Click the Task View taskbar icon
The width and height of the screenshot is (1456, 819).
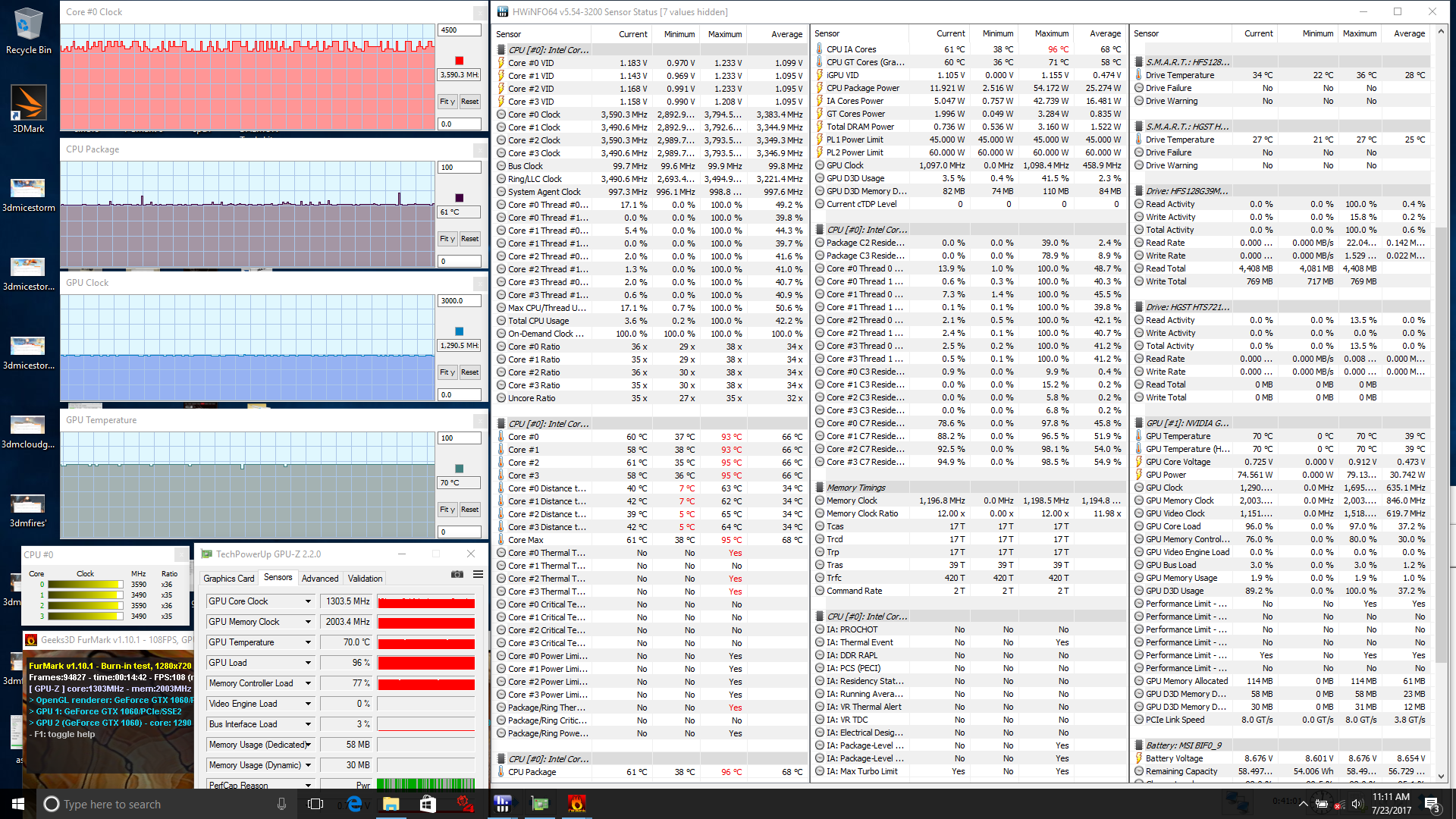click(315, 804)
